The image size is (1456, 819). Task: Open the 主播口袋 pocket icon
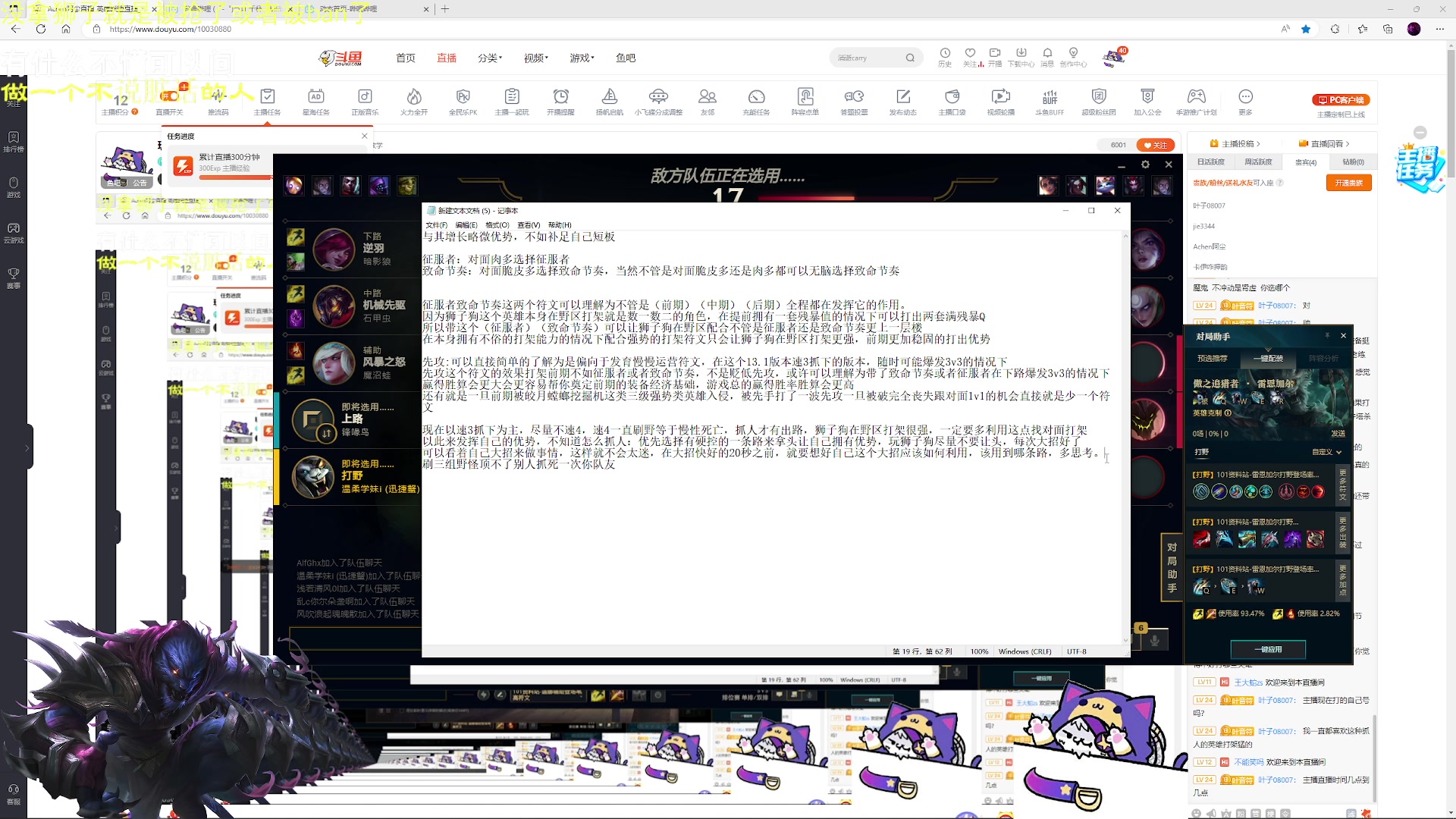click(952, 101)
